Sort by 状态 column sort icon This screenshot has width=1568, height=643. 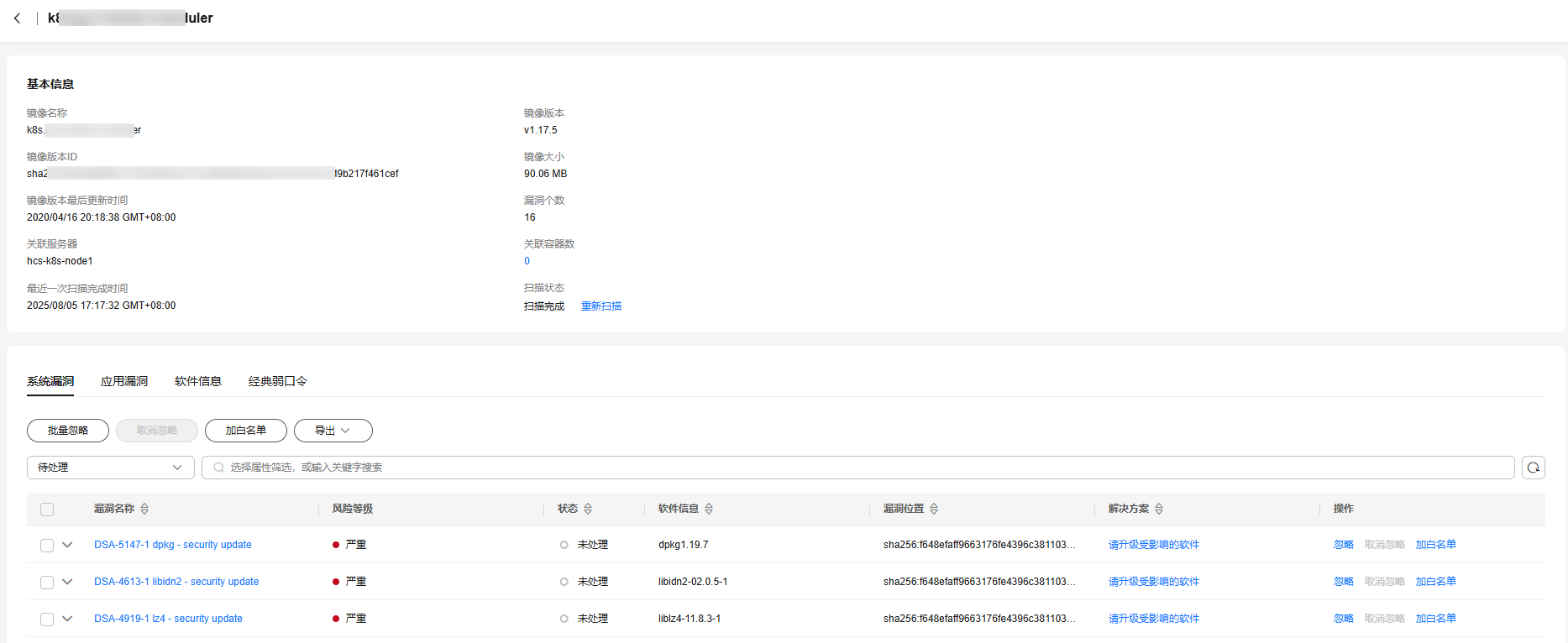tap(588, 509)
